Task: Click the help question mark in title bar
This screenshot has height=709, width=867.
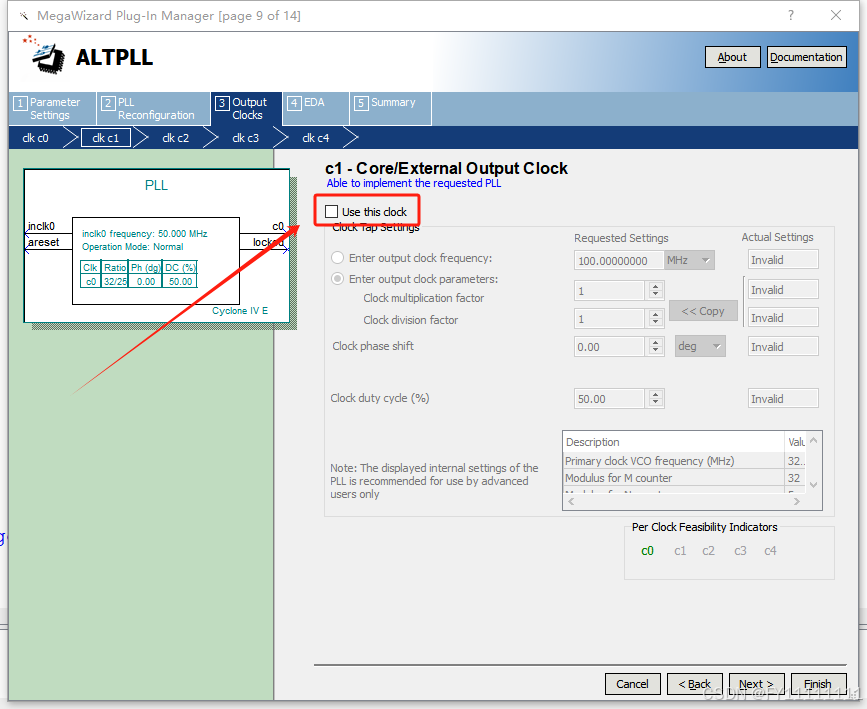Action: 791,15
